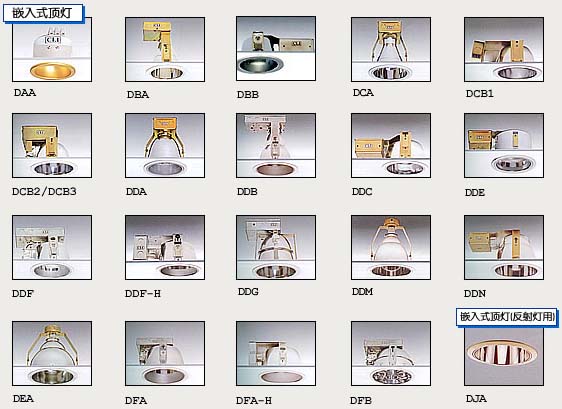Open the DAA downlight thumbnail
This screenshot has height=409, width=562.
tap(52, 49)
